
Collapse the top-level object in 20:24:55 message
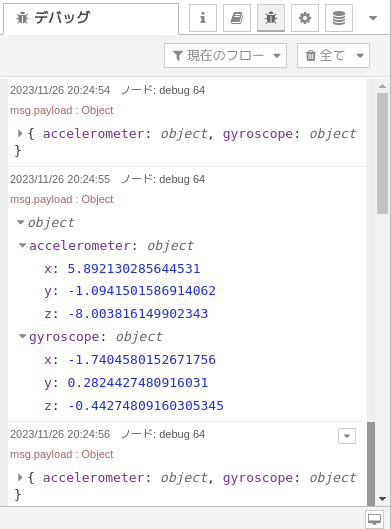point(21,222)
